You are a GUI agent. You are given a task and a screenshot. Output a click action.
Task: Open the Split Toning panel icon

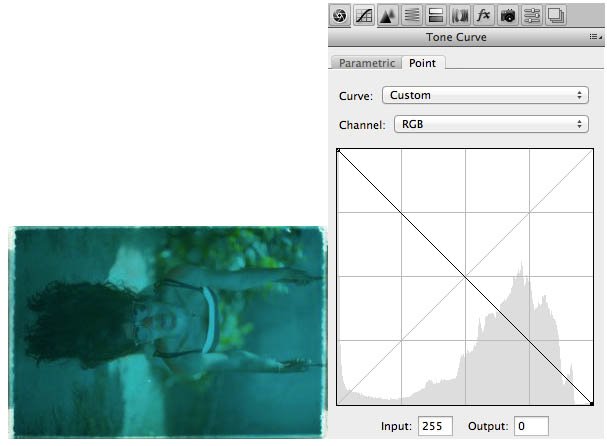pyautogui.click(x=436, y=15)
